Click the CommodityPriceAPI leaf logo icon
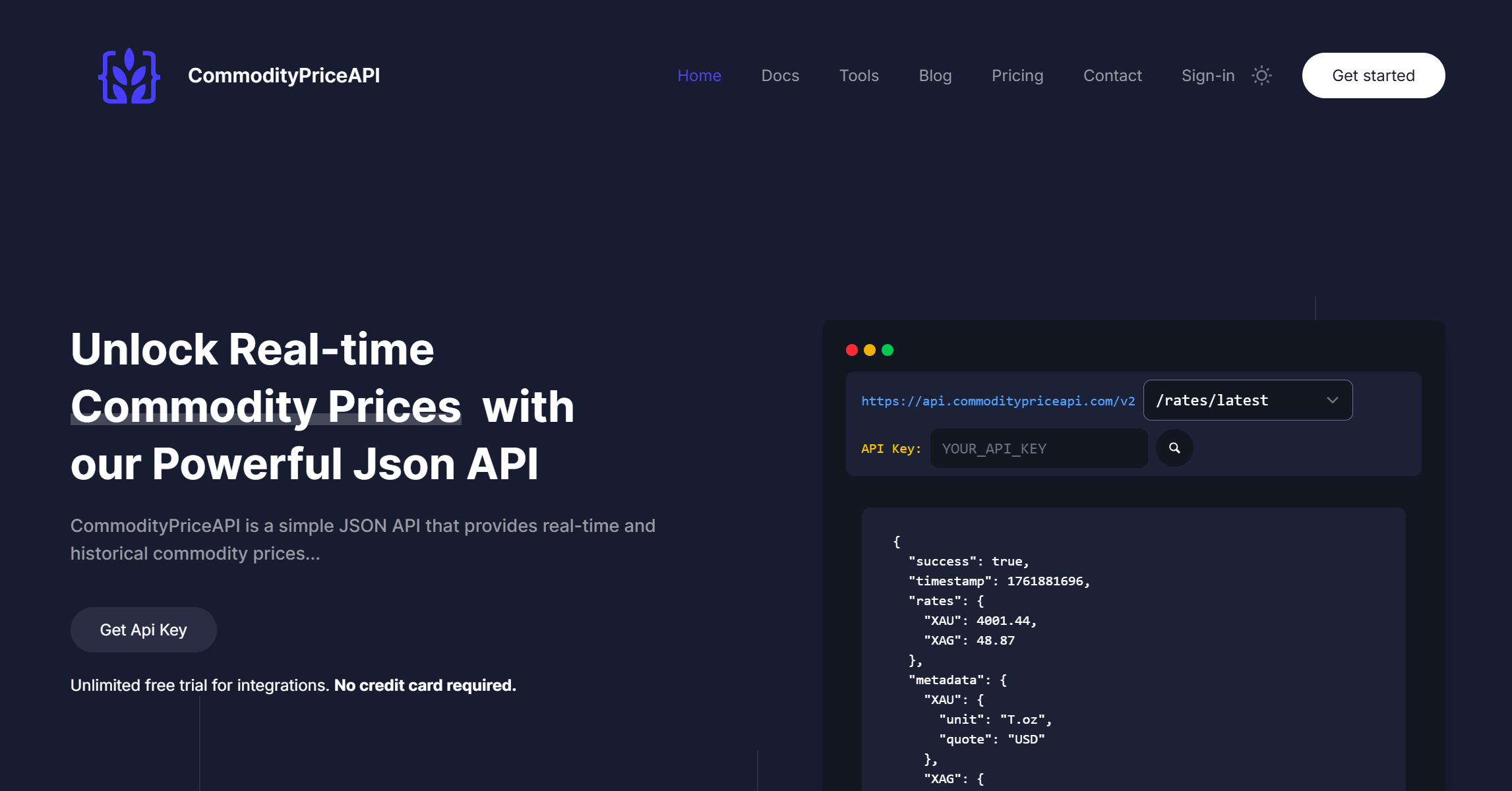The height and width of the screenshot is (791, 1512). pos(130,75)
